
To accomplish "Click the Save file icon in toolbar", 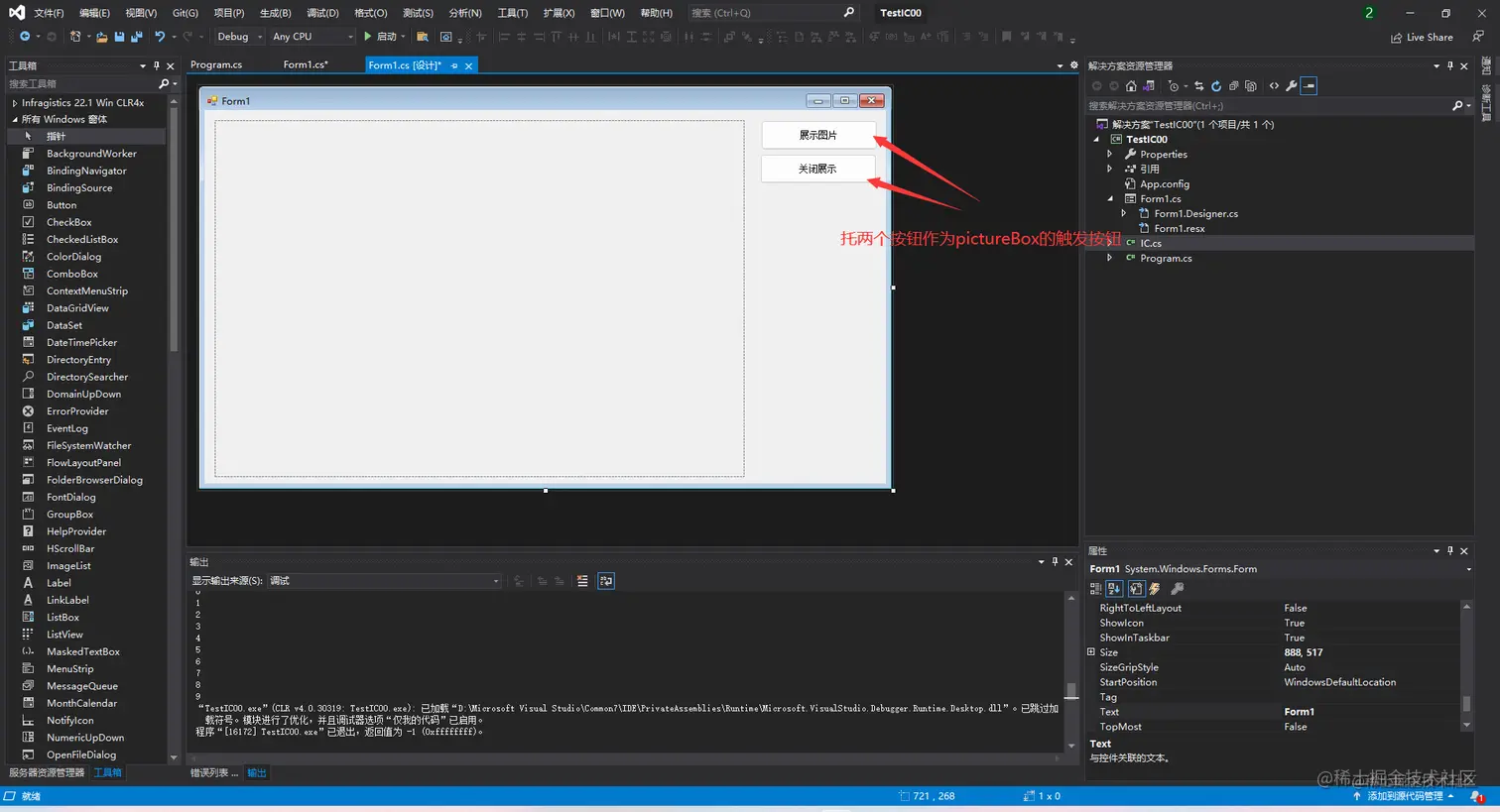I will (119, 37).
